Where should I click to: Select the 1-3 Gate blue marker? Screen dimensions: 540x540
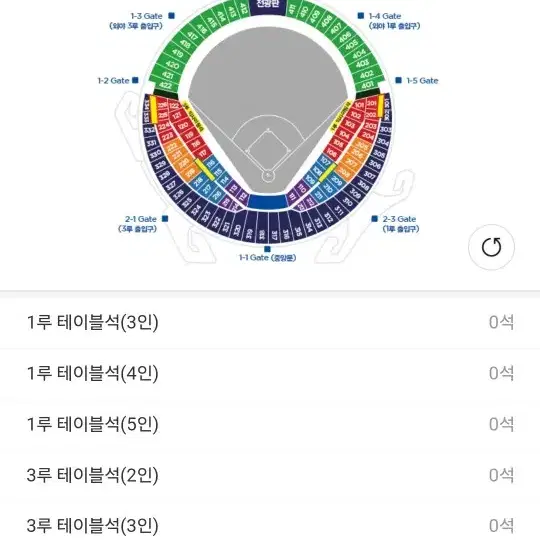[171, 16]
